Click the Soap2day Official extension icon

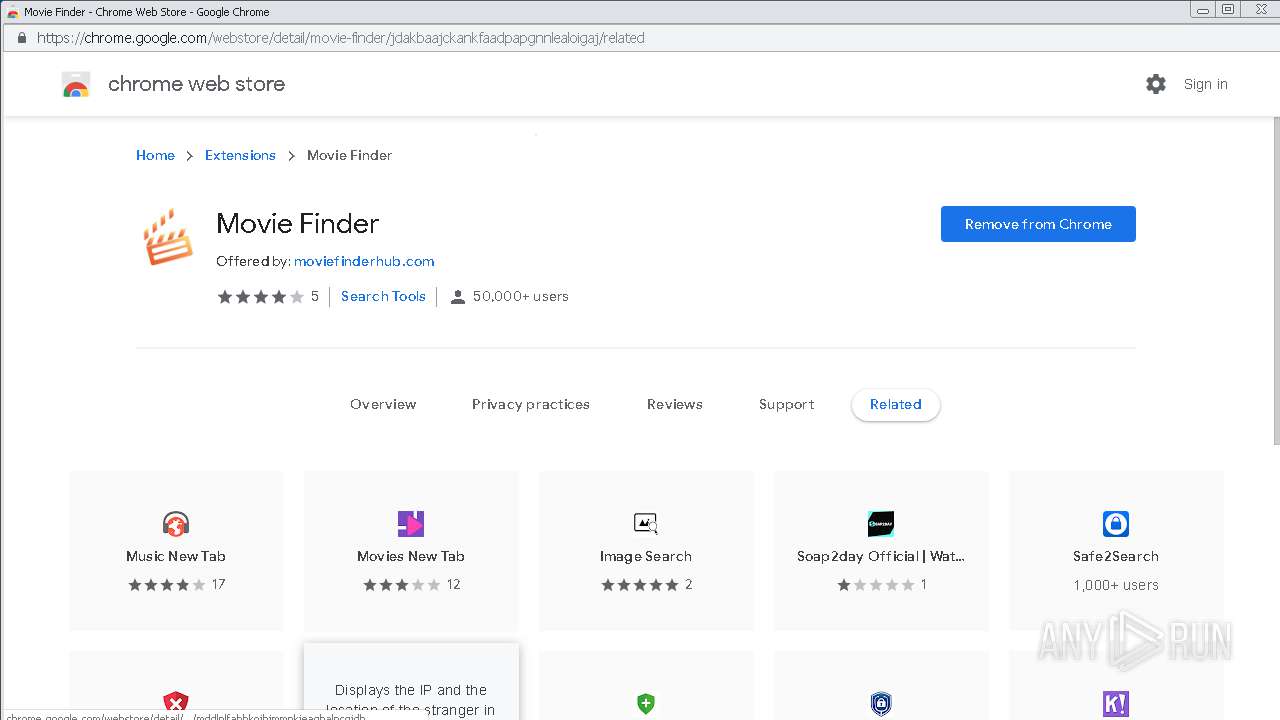click(881, 524)
